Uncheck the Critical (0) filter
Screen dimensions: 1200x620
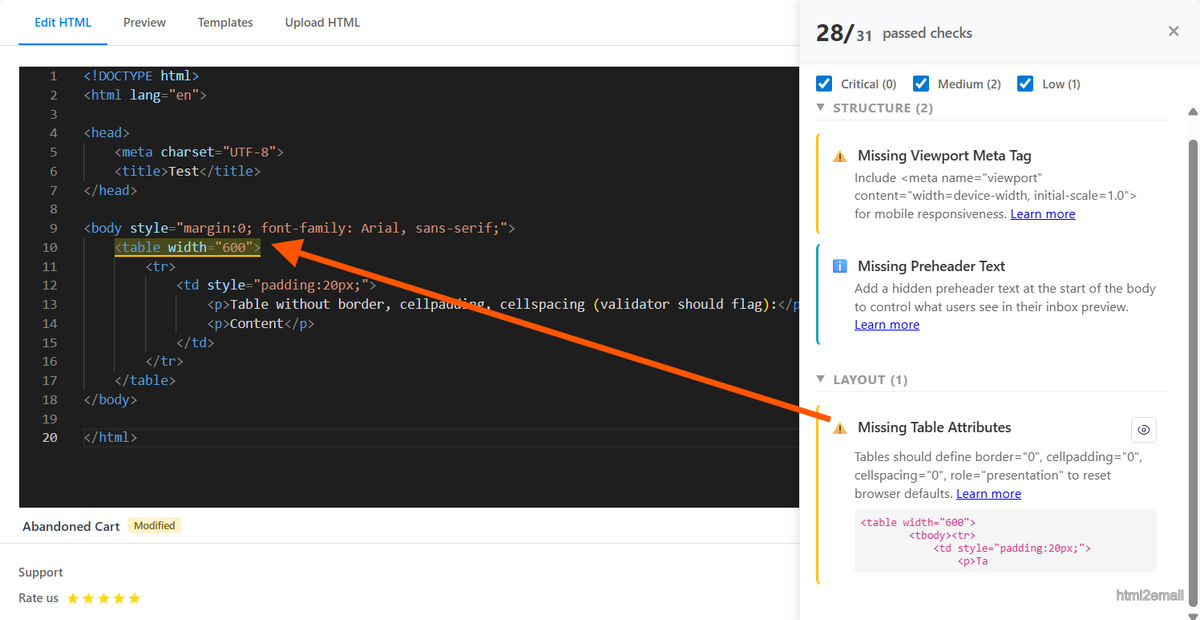(824, 83)
